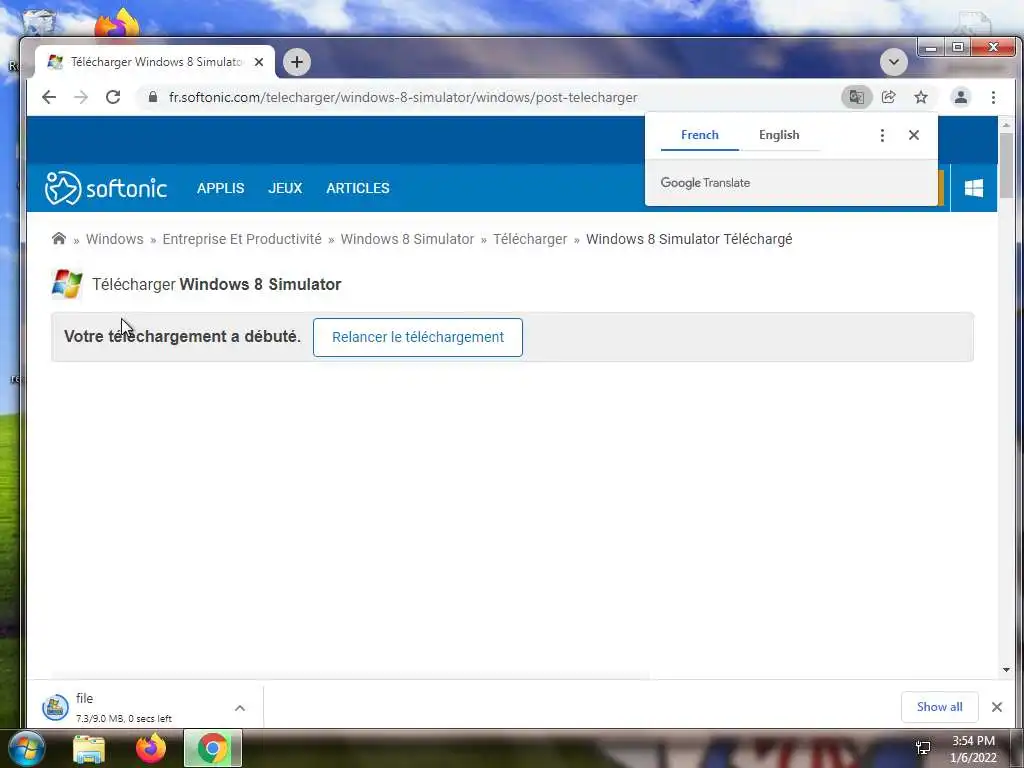1024x768 pixels.
Task: Go back to the previous page
Action: (x=49, y=97)
